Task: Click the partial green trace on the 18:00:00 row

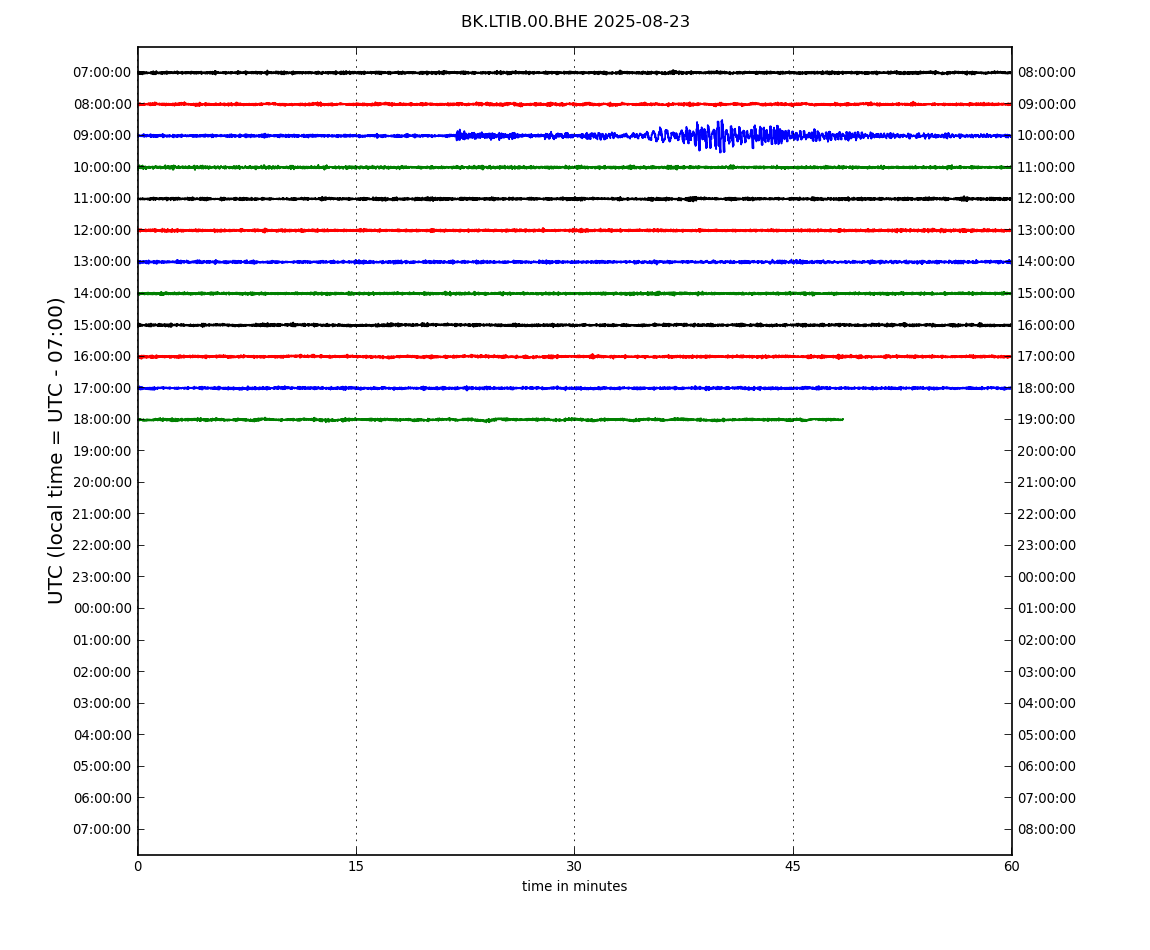Action: point(491,420)
